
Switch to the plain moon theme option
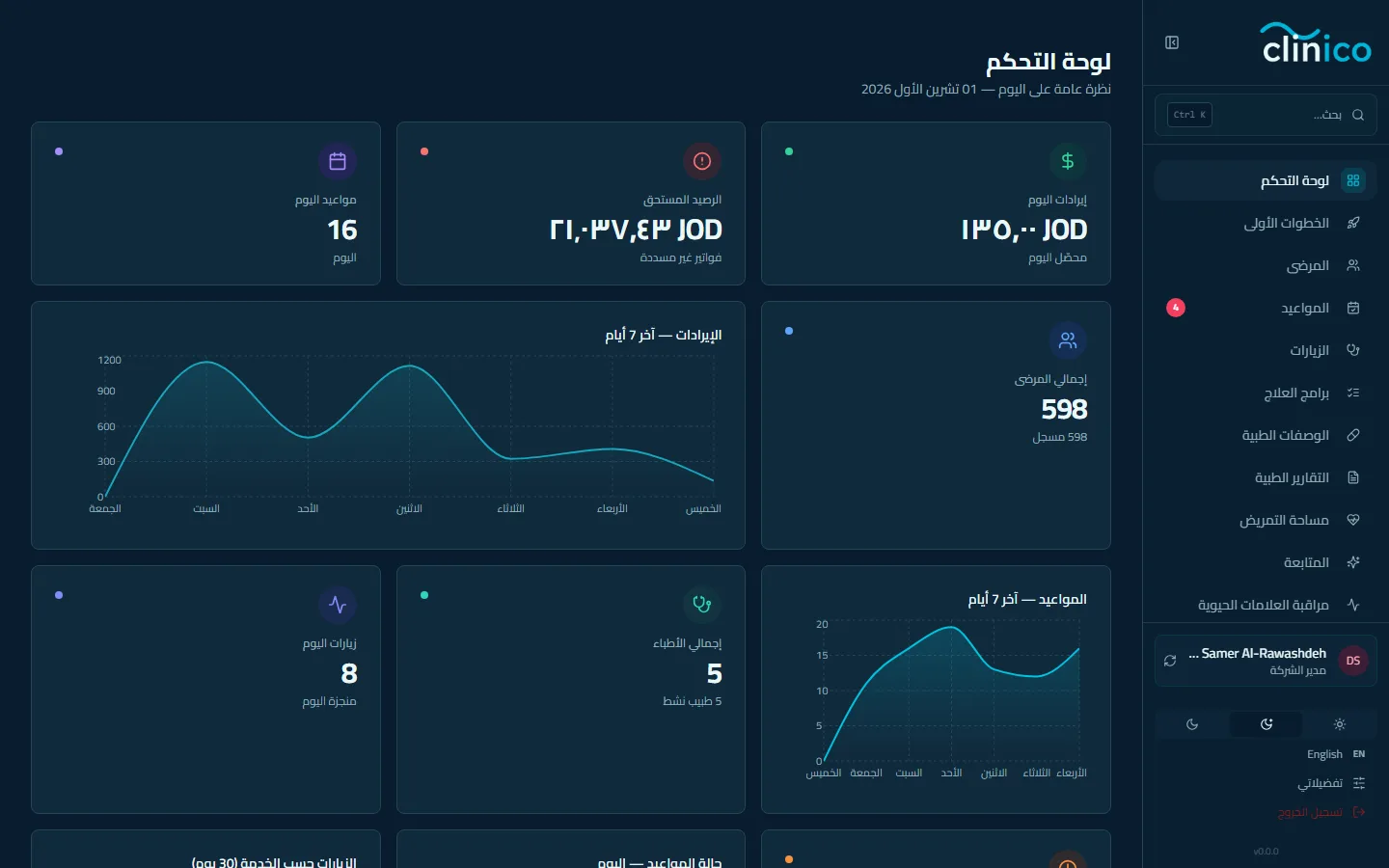1192,724
